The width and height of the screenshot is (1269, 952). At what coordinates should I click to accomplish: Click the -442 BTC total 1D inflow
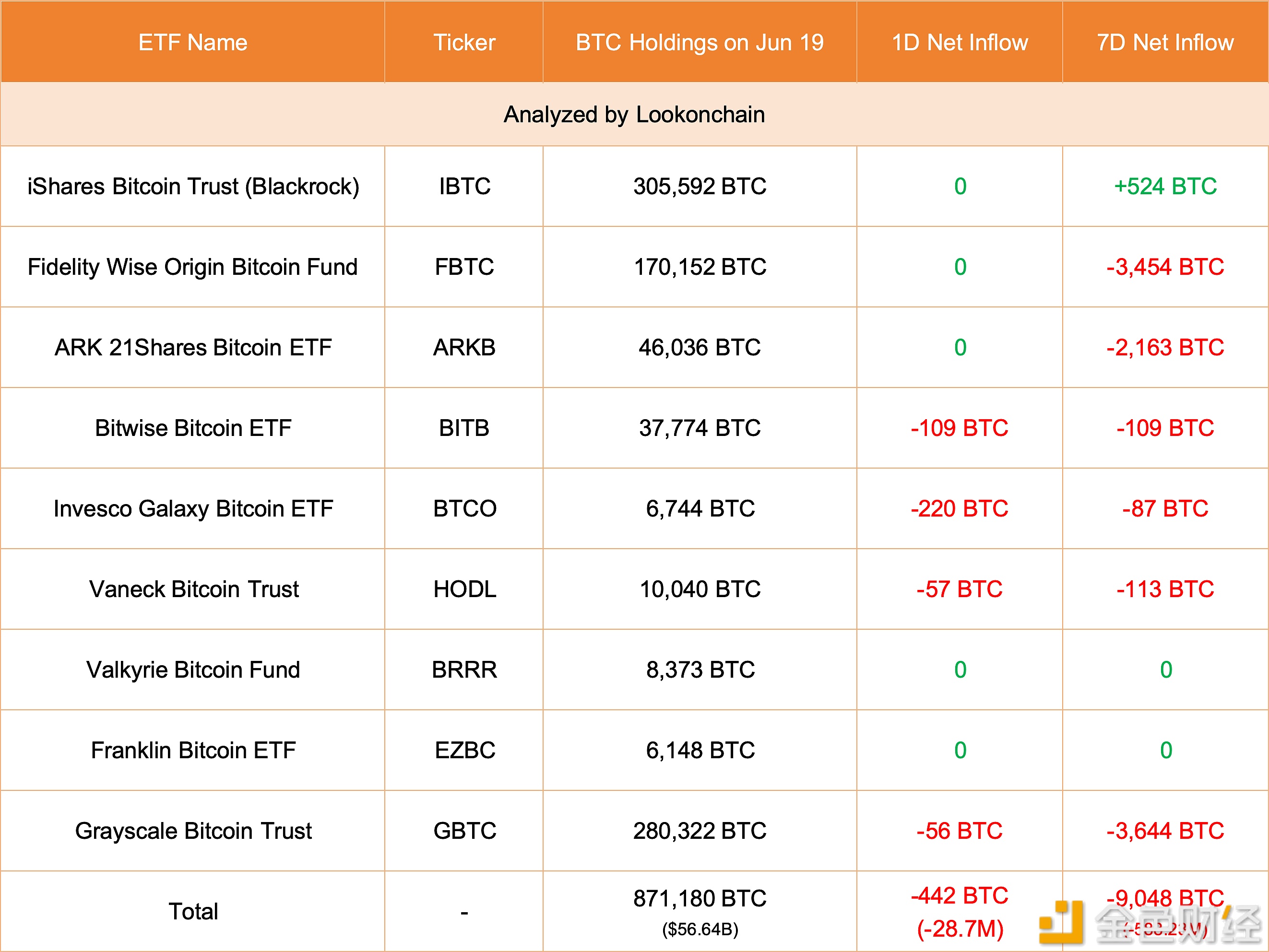[960, 896]
